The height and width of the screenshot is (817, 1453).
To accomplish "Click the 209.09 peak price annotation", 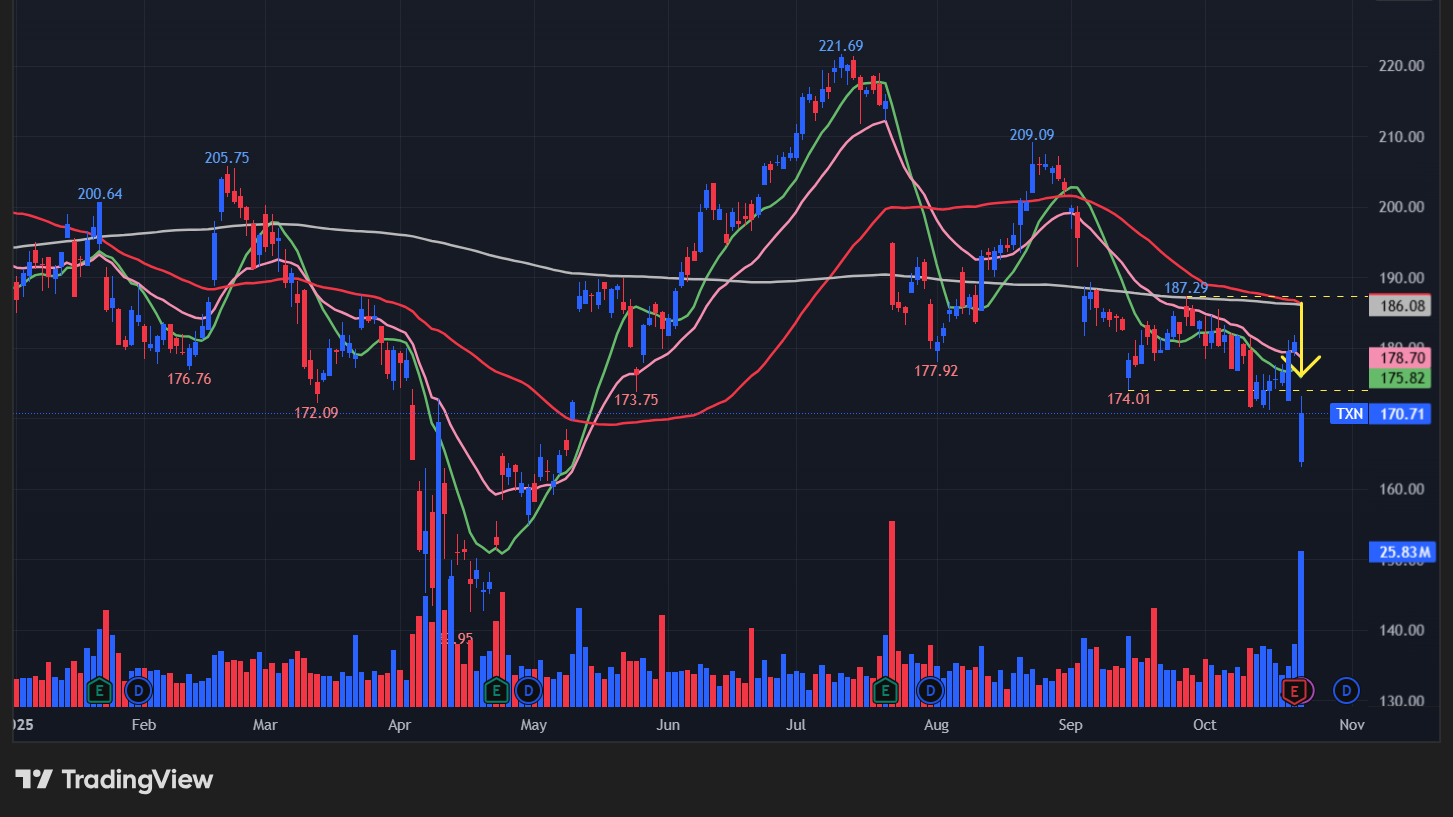I will tap(1032, 135).
